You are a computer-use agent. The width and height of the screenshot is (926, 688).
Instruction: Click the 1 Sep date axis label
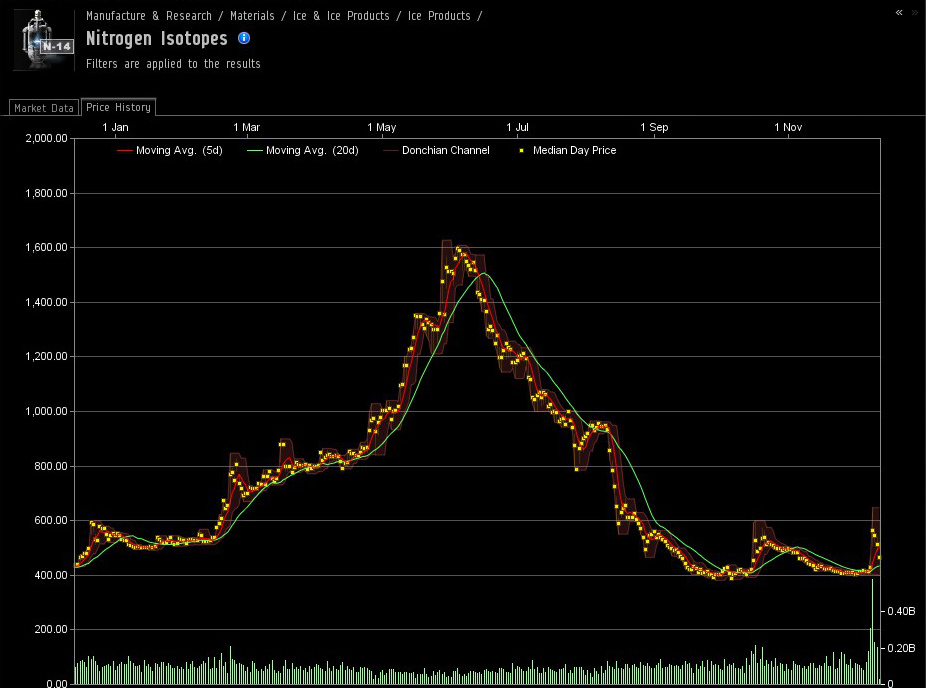pyautogui.click(x=654, y=127)
